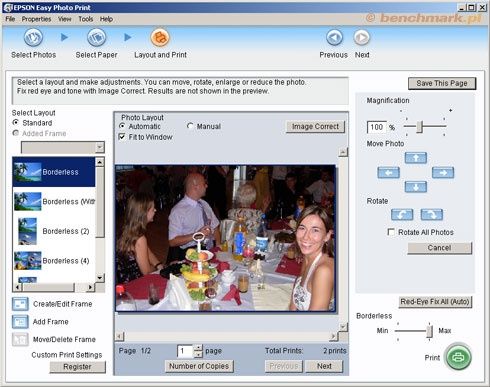Viewport: 490px width, 387px height.
Task: Open the Properties menu
Action: coord(36,19)
